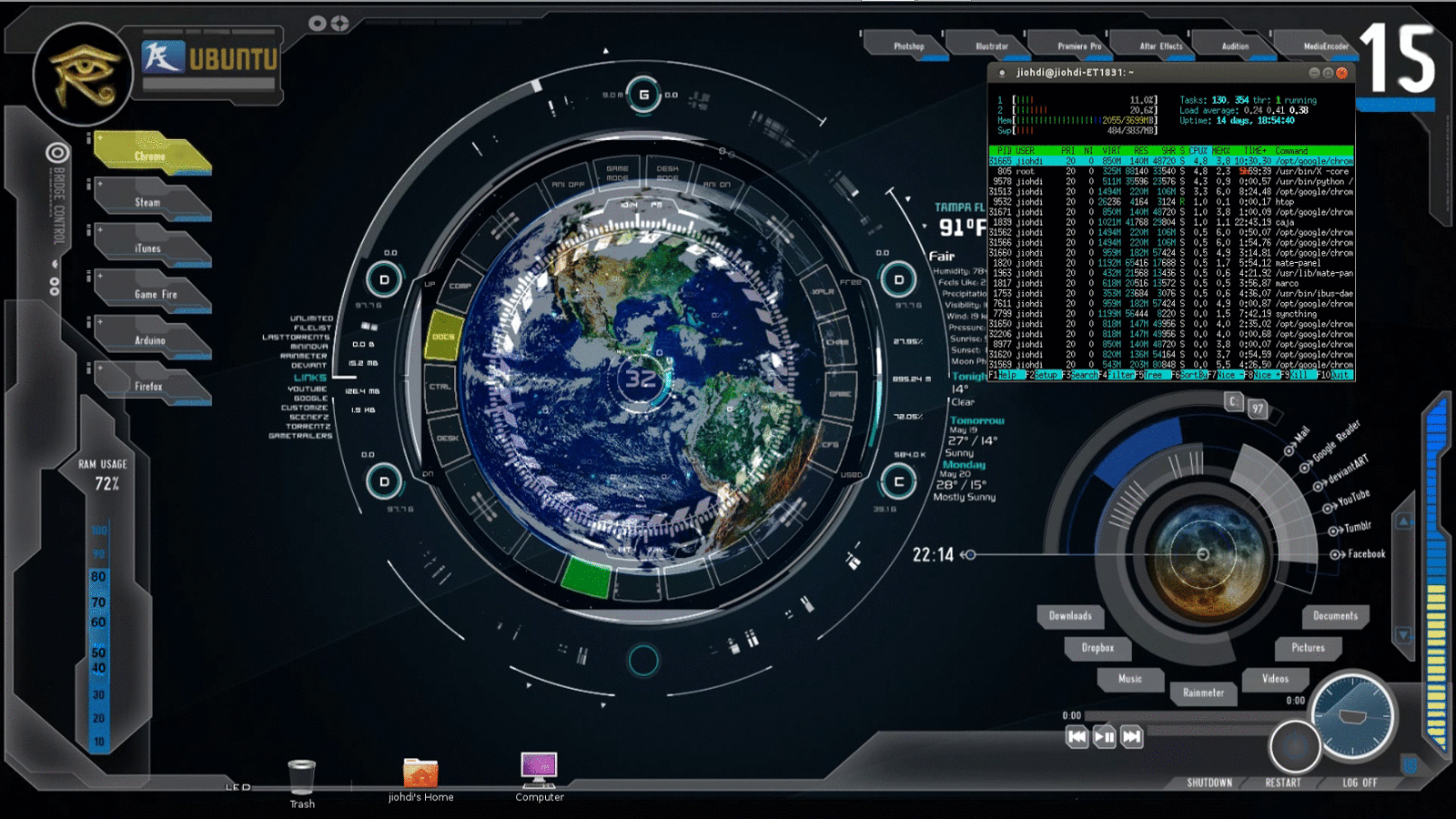Click the volume down arrow
1456x819 pixels.
pyautogui.click(x=1404, y=635)
